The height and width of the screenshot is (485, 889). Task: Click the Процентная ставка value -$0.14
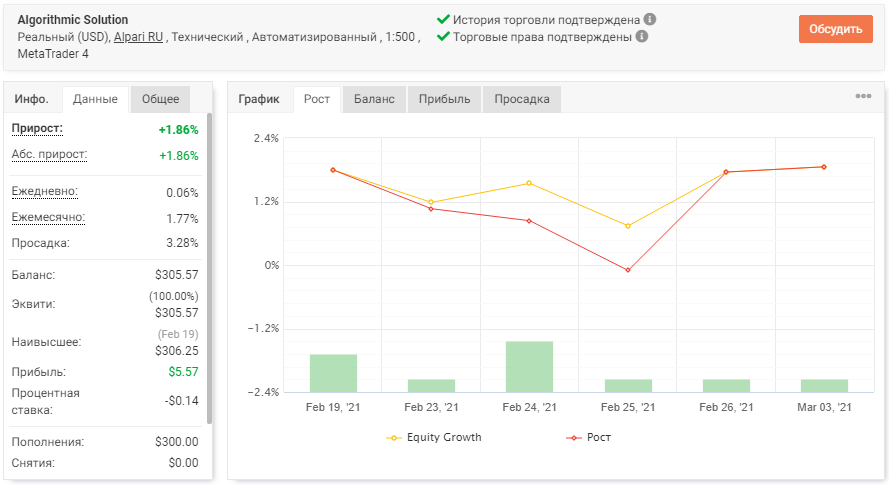[x=181, y=401]
